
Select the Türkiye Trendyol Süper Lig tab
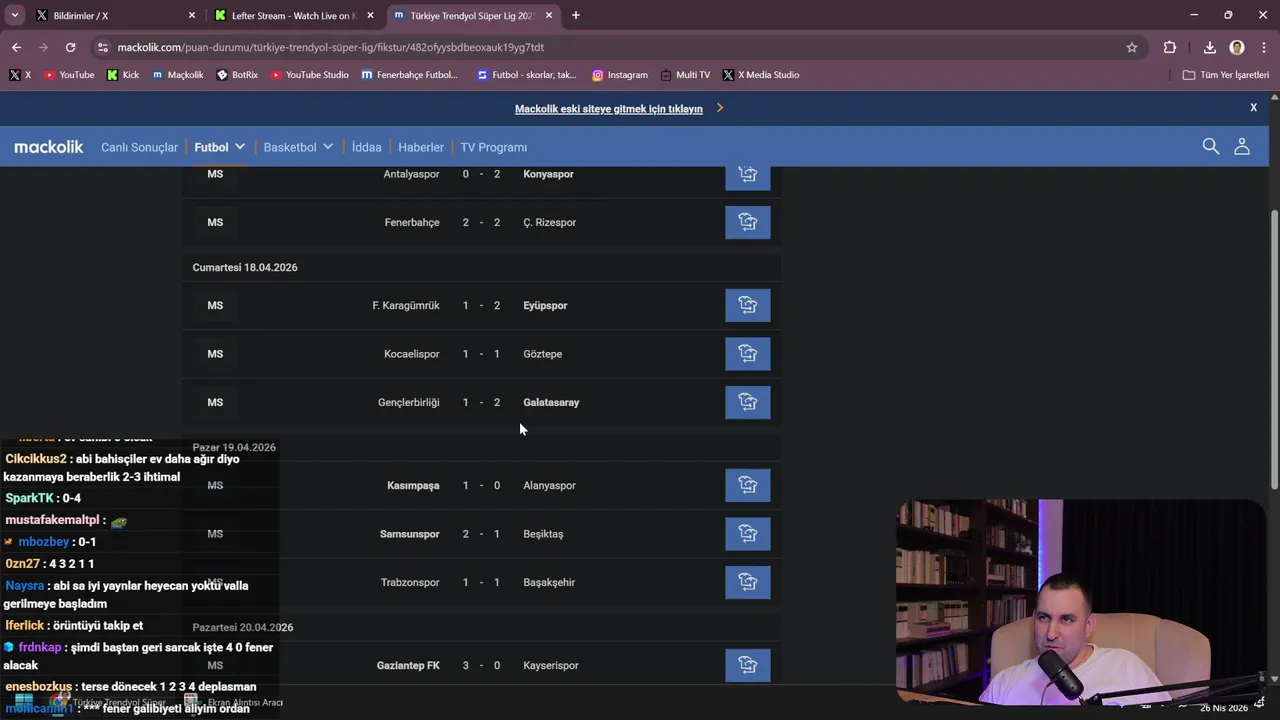click(472, 15)
